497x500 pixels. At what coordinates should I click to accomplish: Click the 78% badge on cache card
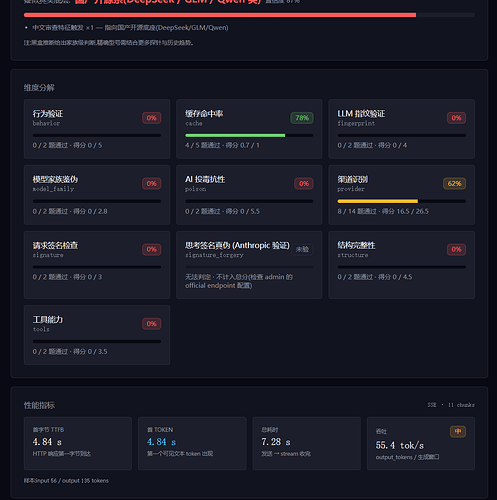(x=302, y=118)
